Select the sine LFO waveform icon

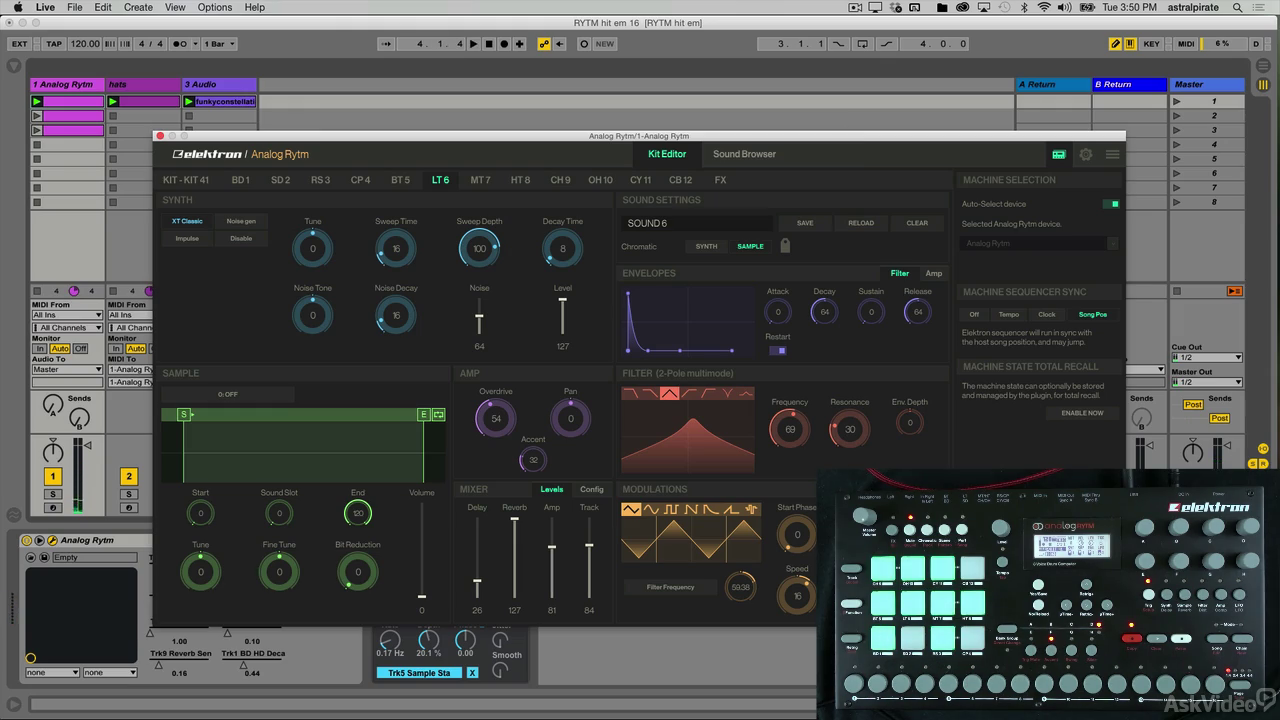651,509
